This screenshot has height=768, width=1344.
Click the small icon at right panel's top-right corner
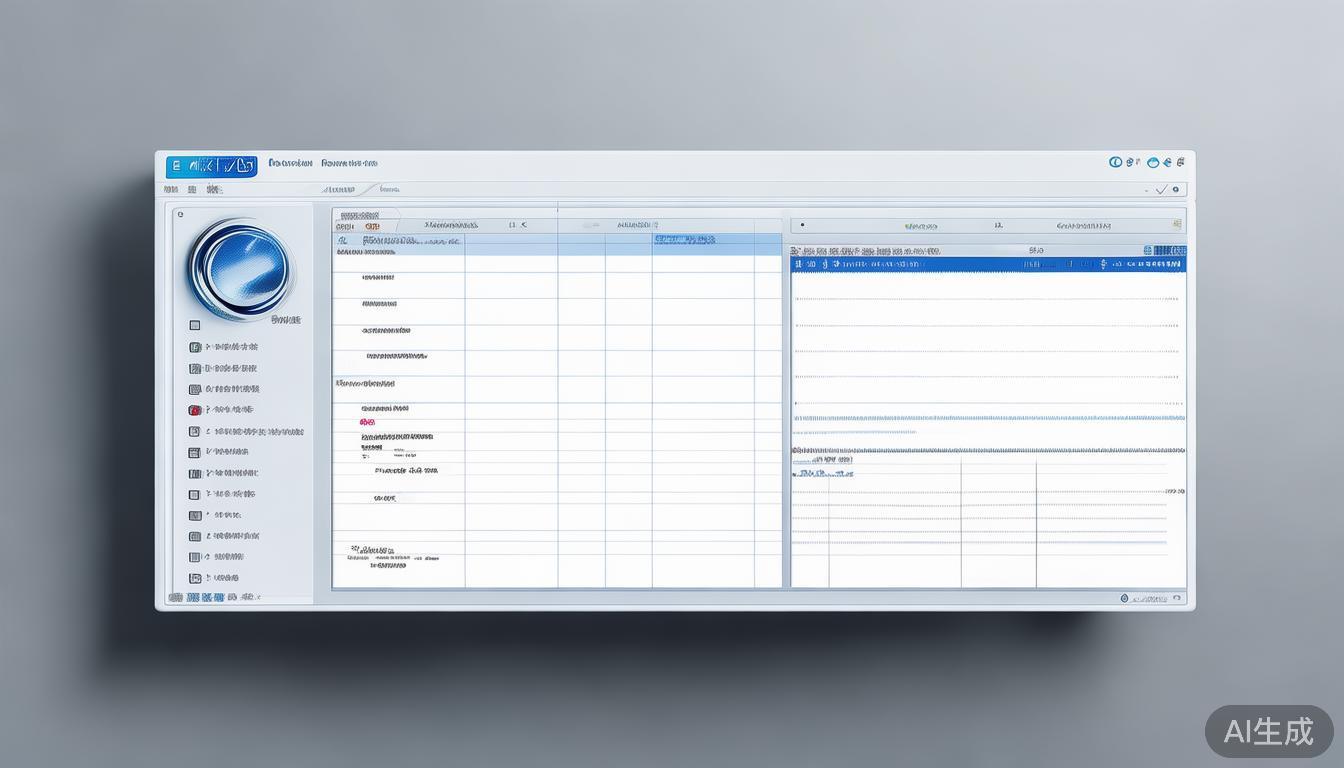click(1177, 225)
